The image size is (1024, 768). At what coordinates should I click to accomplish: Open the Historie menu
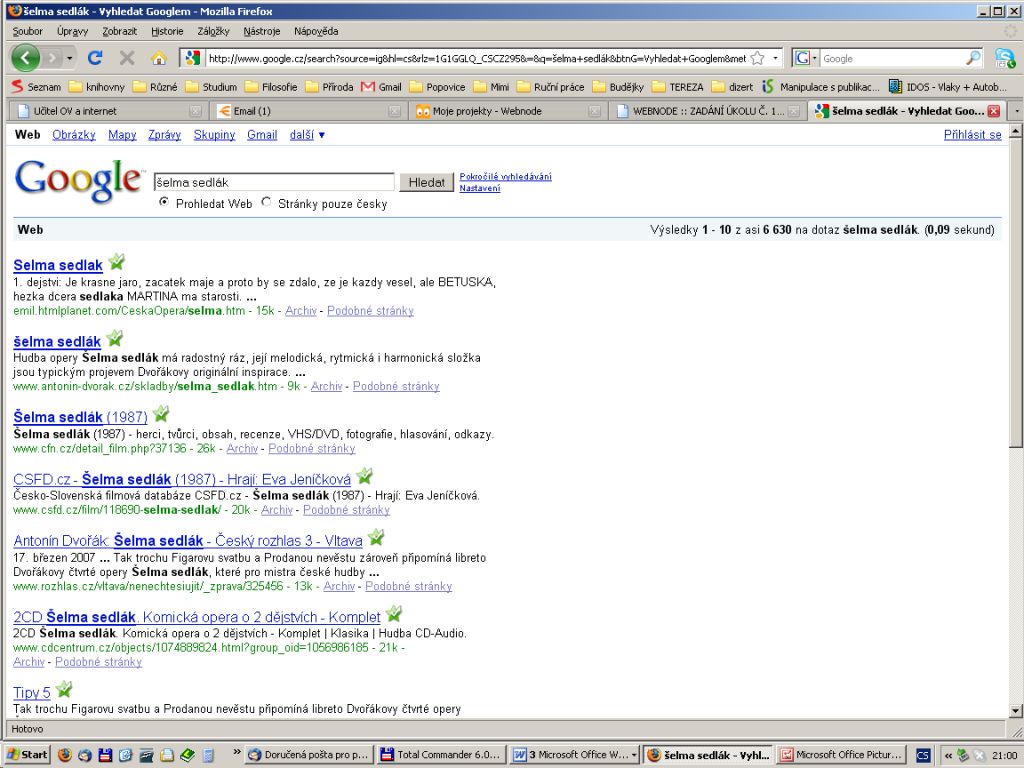point(167,31)
